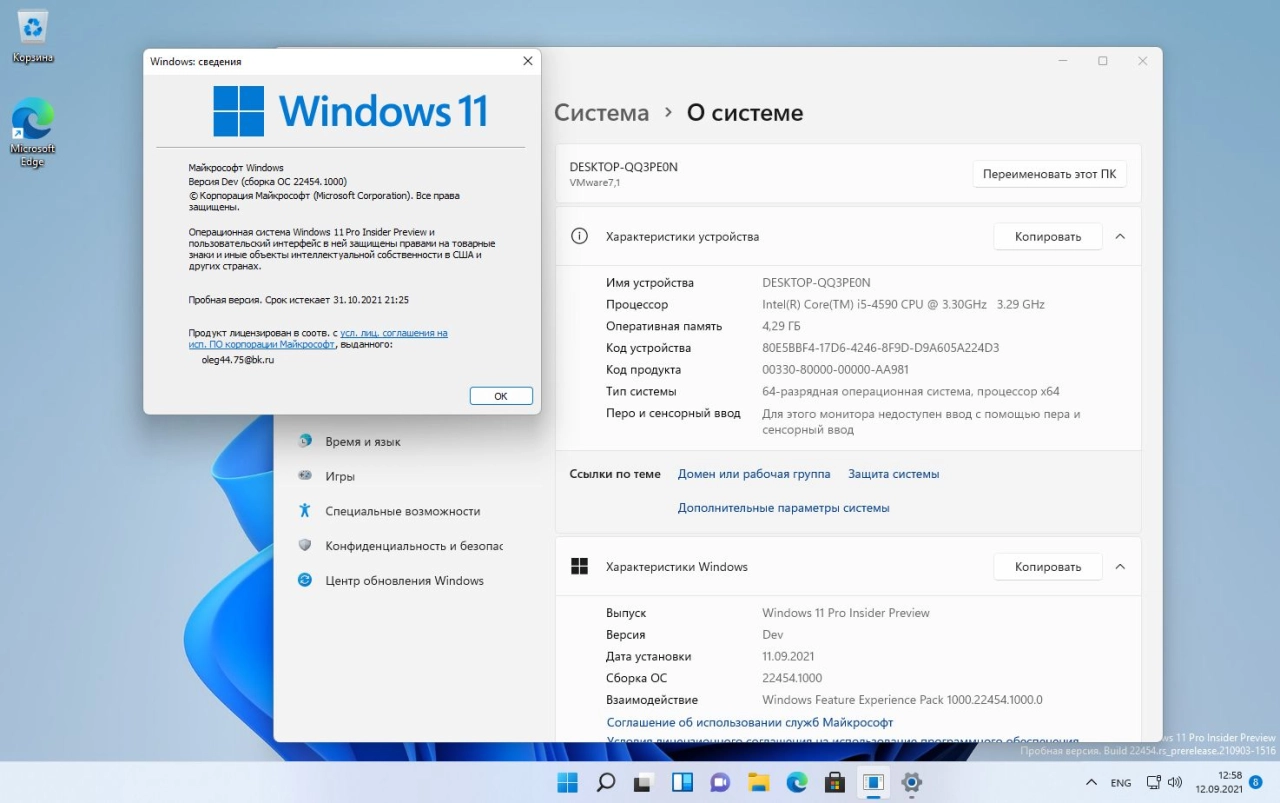Image resolution: width=1280 pixels, height=803 pixels.
Task: Maximize the Settings window
Action: 1103,61
